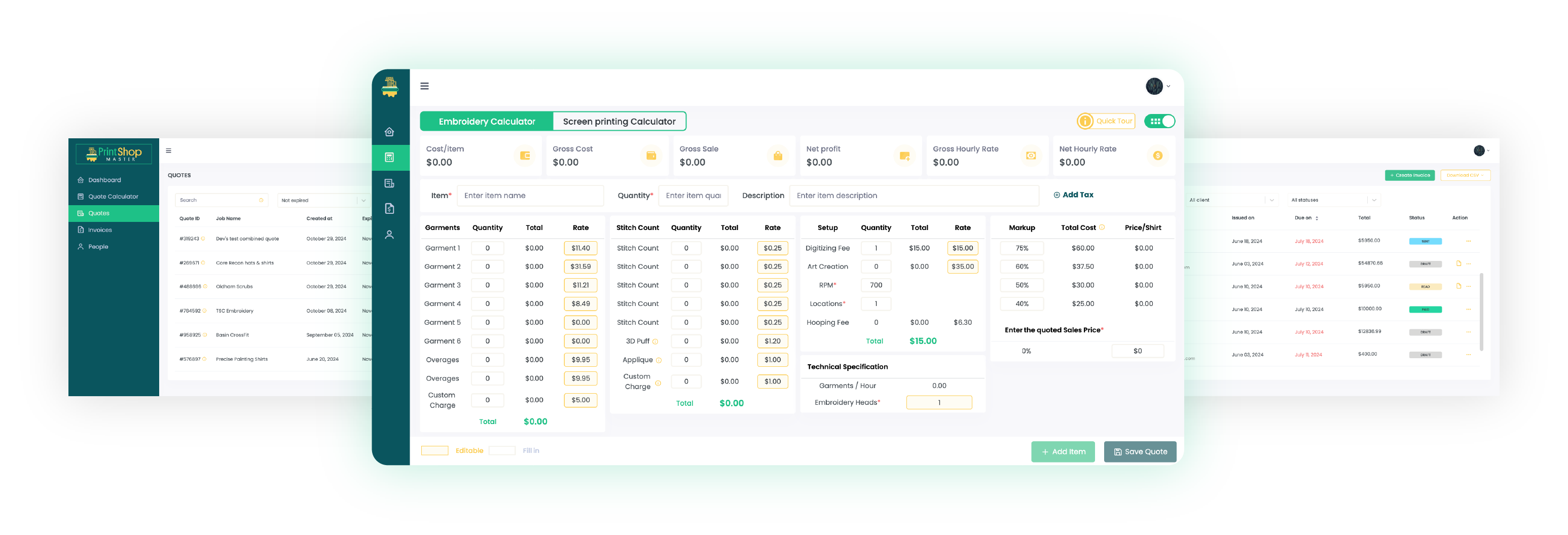1568x535 pixels.
Task: Open the invoice dollar-document sidebar icon
Action: coord(389,209)
